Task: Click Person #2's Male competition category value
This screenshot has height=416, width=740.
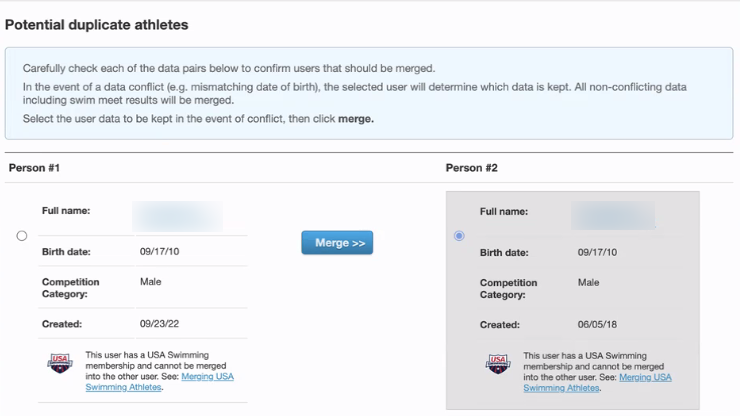Action: point(589,283)
